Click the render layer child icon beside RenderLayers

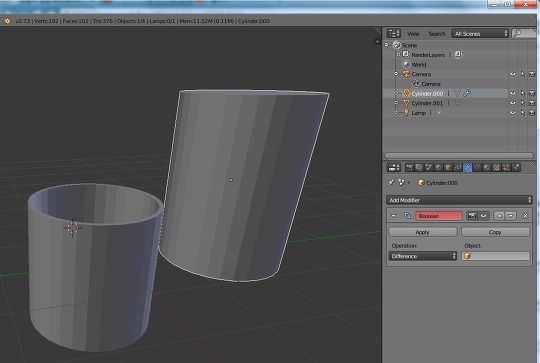point(458,54)
